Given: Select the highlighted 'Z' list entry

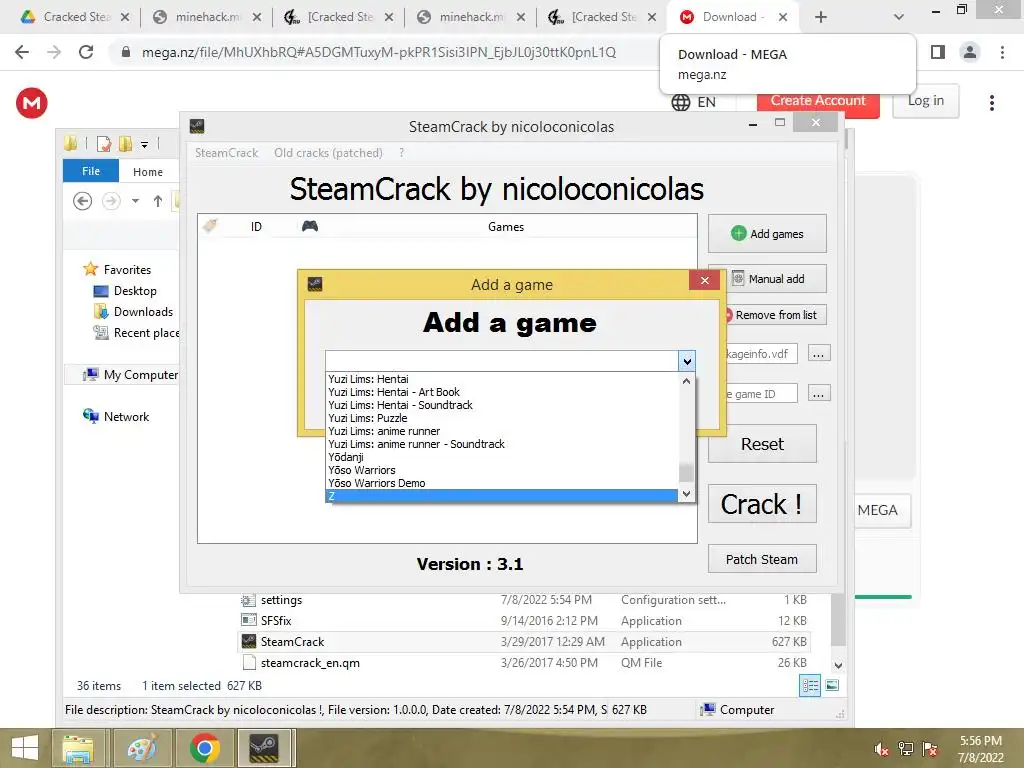Looking at the screenshot, I should tap(502, 496).
